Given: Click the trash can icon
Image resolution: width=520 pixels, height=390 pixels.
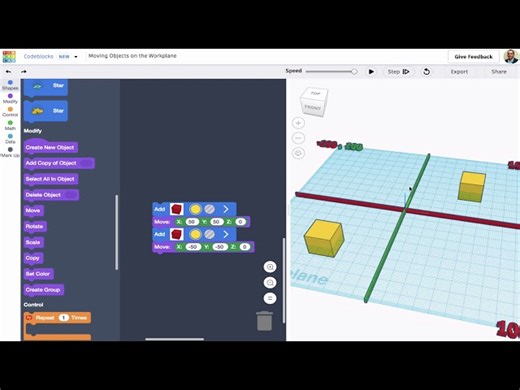Looking at the screenshot, I should pyautogui.click(x=264, y=321).
